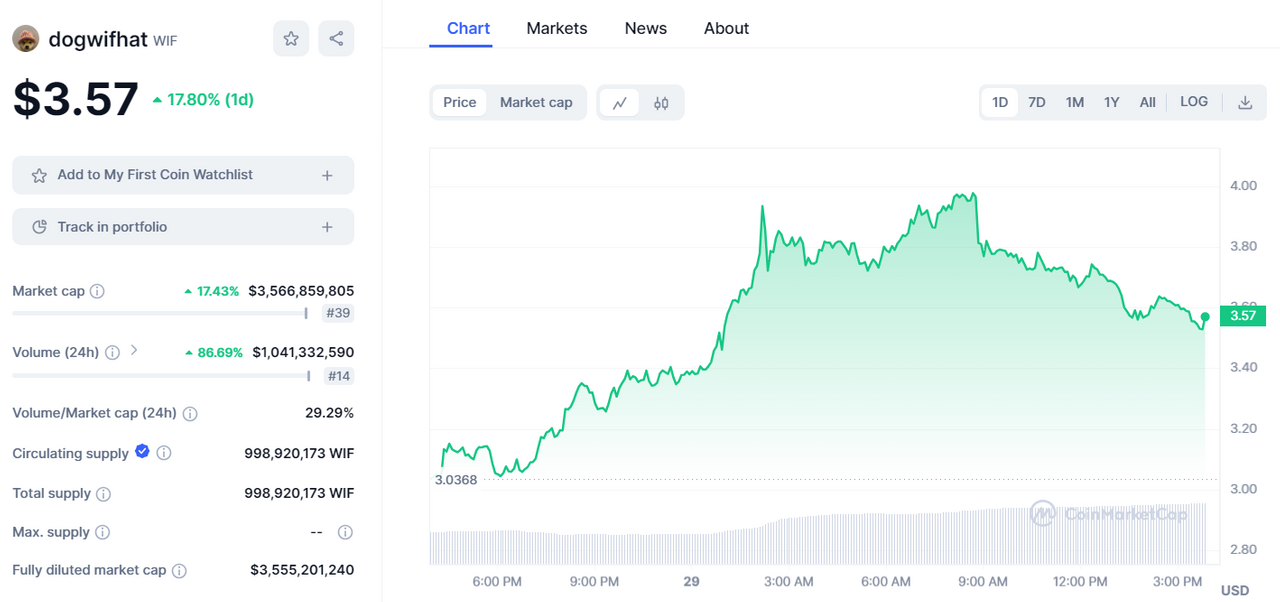Show Circulating supply info tooltip
Viewport: 1280px width, 602px height.
pos(164,453)
